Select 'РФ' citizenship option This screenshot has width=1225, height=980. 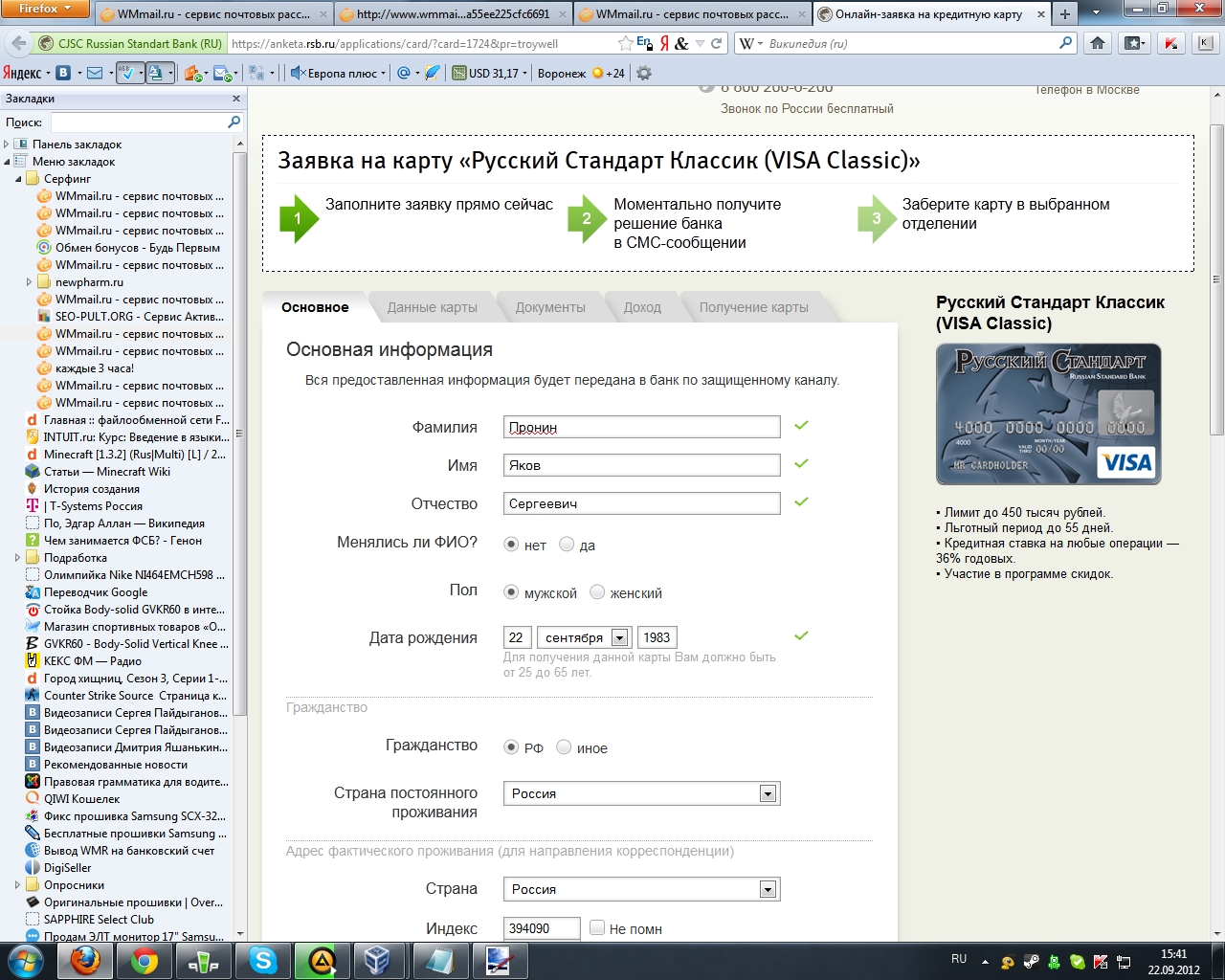(512, 747)
